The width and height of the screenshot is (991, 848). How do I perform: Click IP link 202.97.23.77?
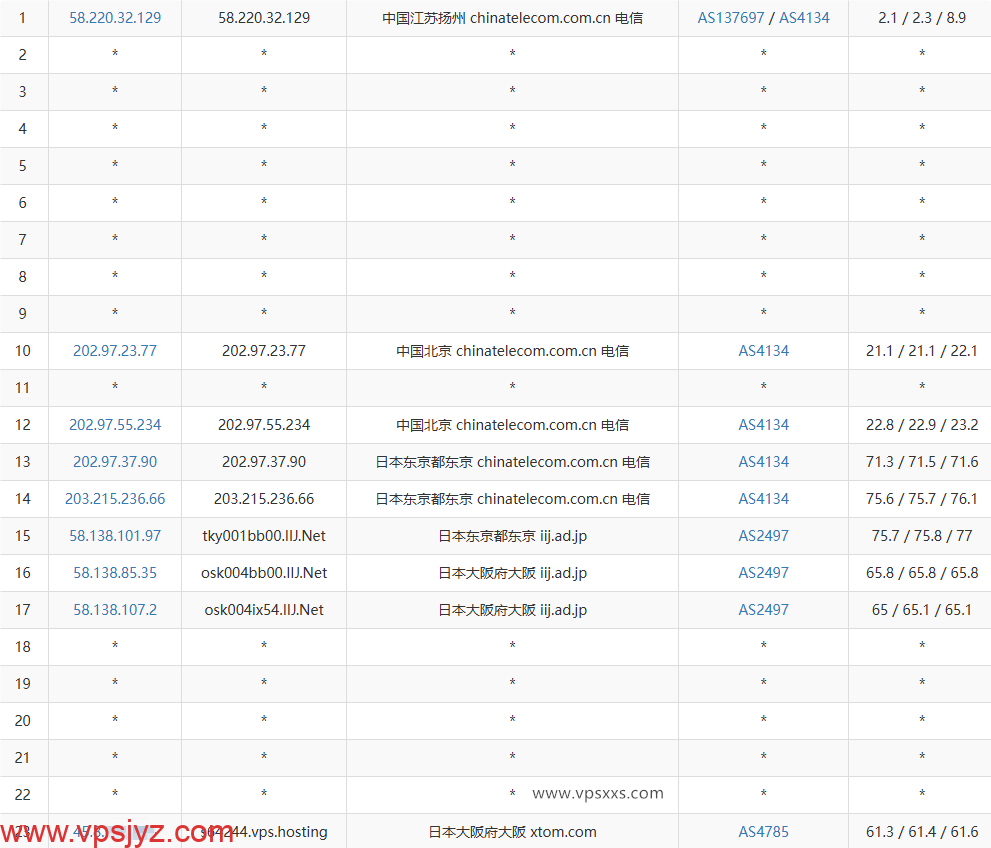[115, 351]
